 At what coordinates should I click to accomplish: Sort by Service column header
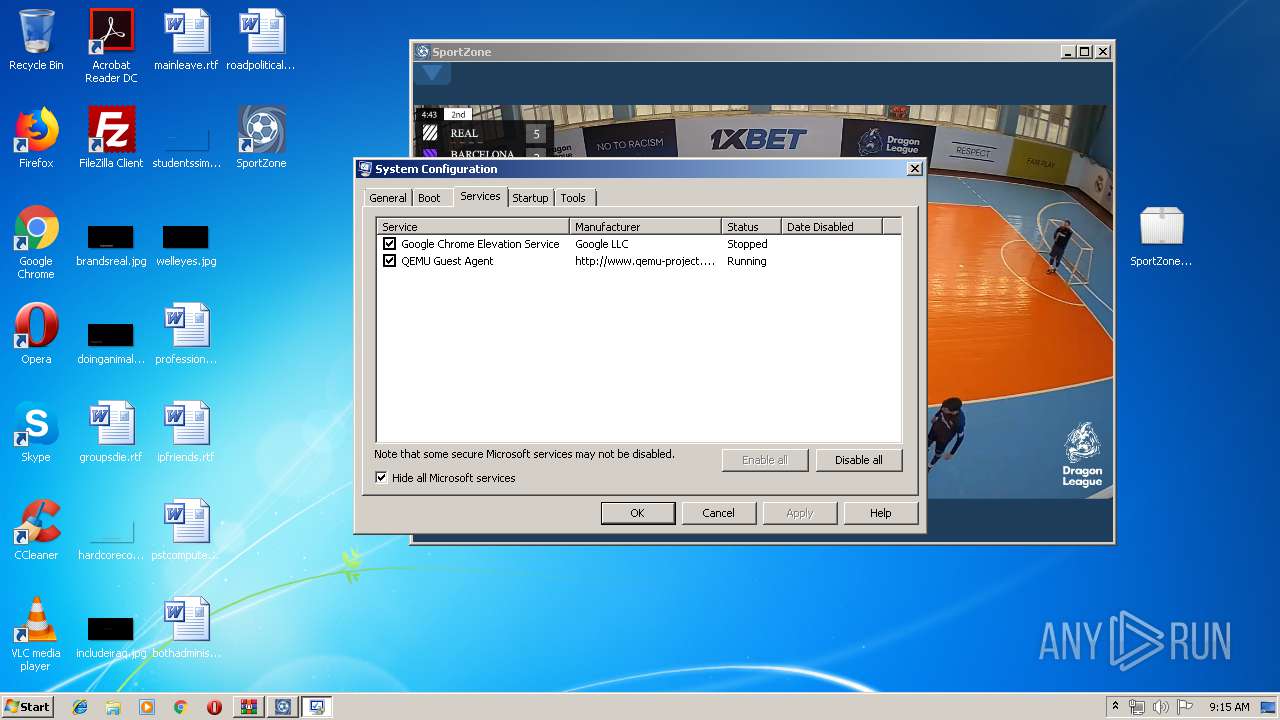(x=473, y=227)
